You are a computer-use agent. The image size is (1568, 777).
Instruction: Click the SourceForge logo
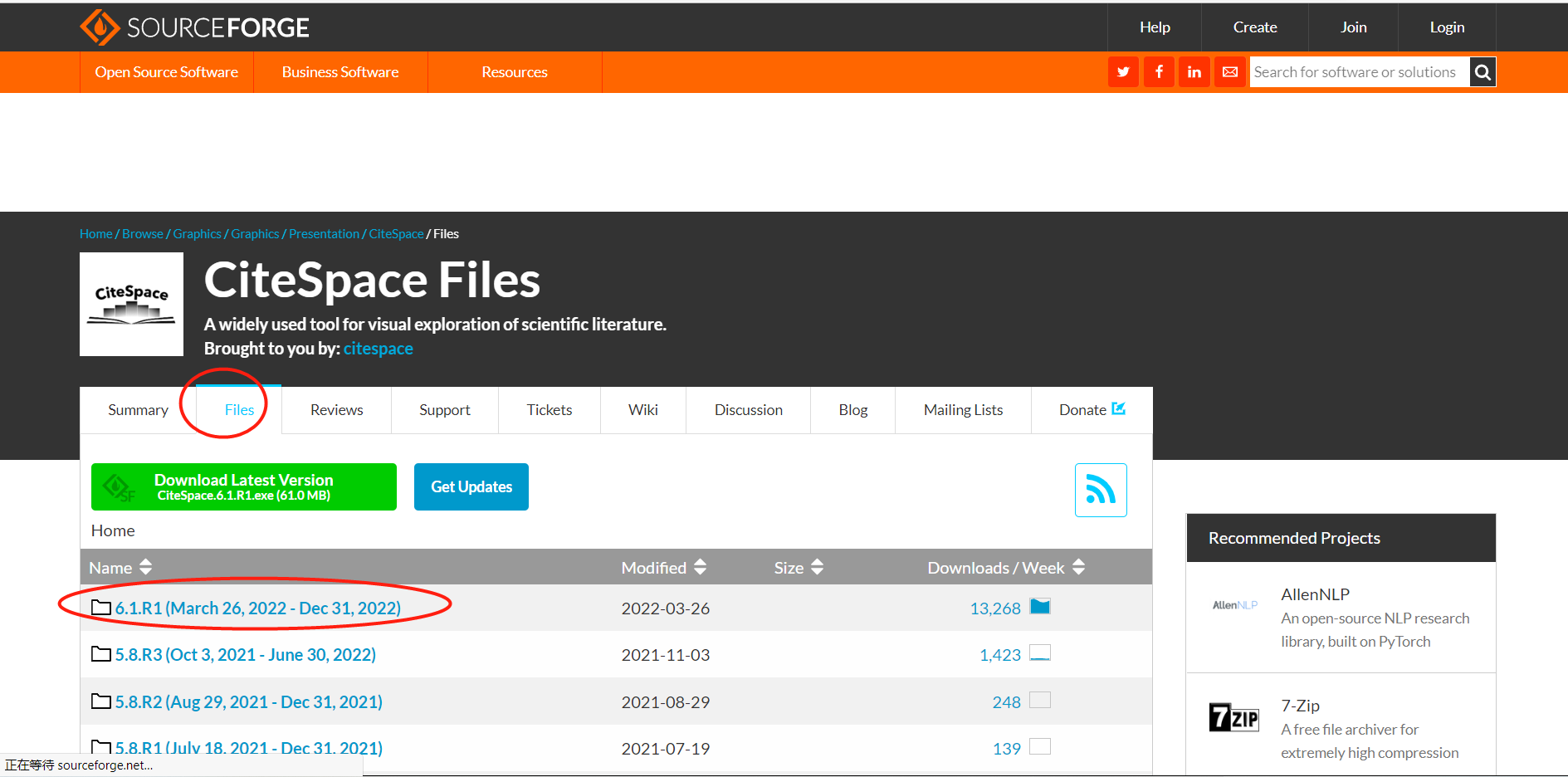tap(194, 27)
